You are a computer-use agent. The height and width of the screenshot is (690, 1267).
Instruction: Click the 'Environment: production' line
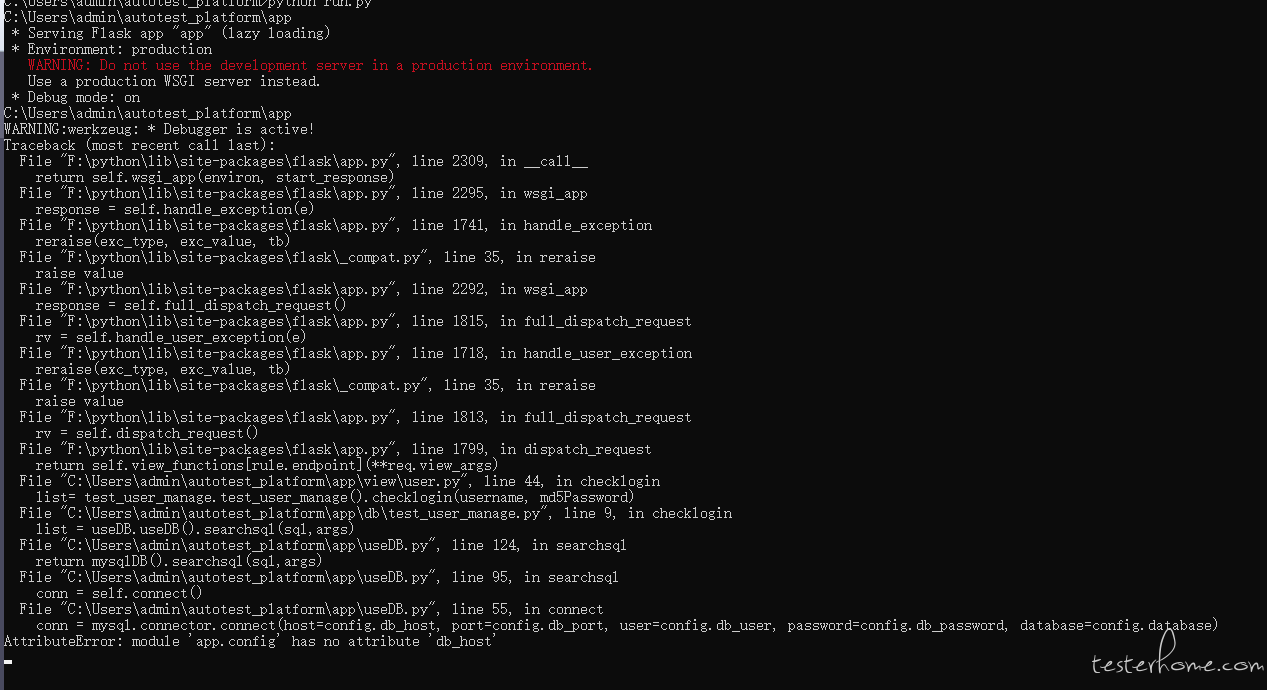112,49
